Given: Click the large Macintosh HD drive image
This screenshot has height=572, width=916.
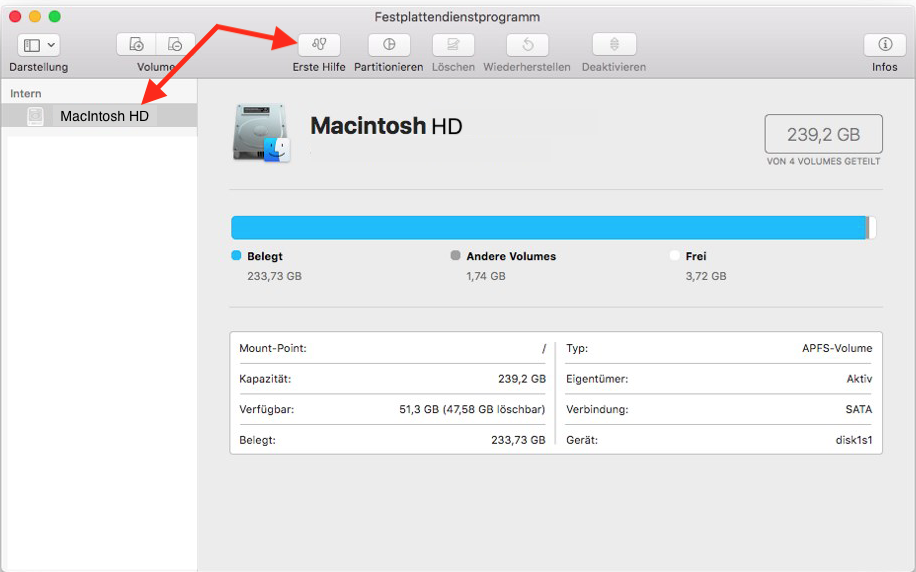Looking at the screenshot, I should (x=261, y=133).
